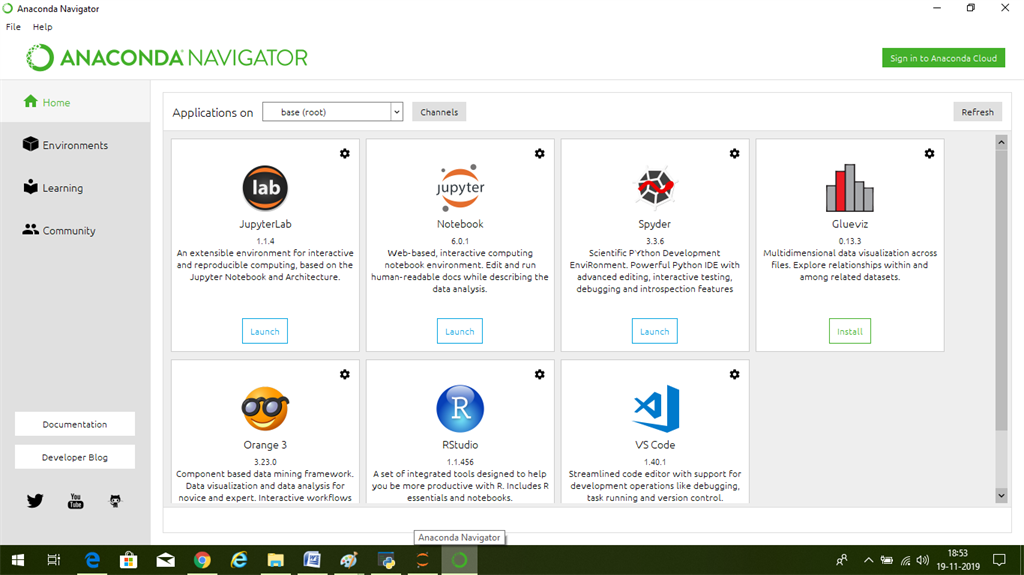This screenshot has width=1024, height=575.
Task: Switch to the Community tab
Action: [x=75, y=230]
